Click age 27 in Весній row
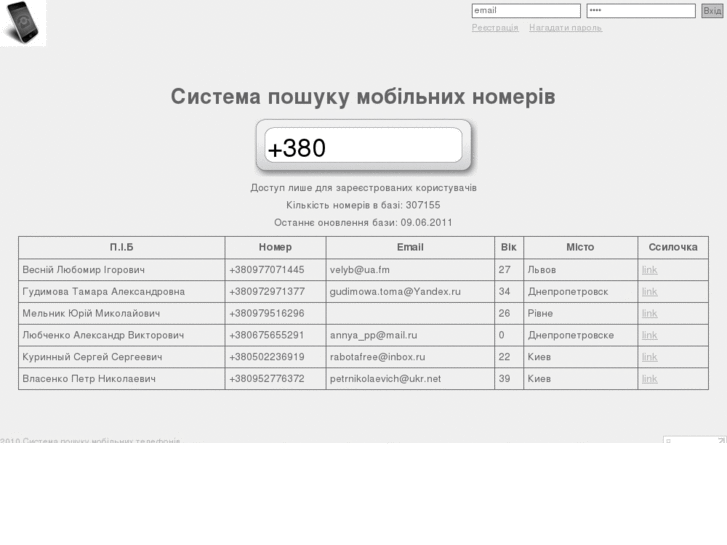Image resolution: width=727 pixels, height=545 pixels. coord(504,270)
